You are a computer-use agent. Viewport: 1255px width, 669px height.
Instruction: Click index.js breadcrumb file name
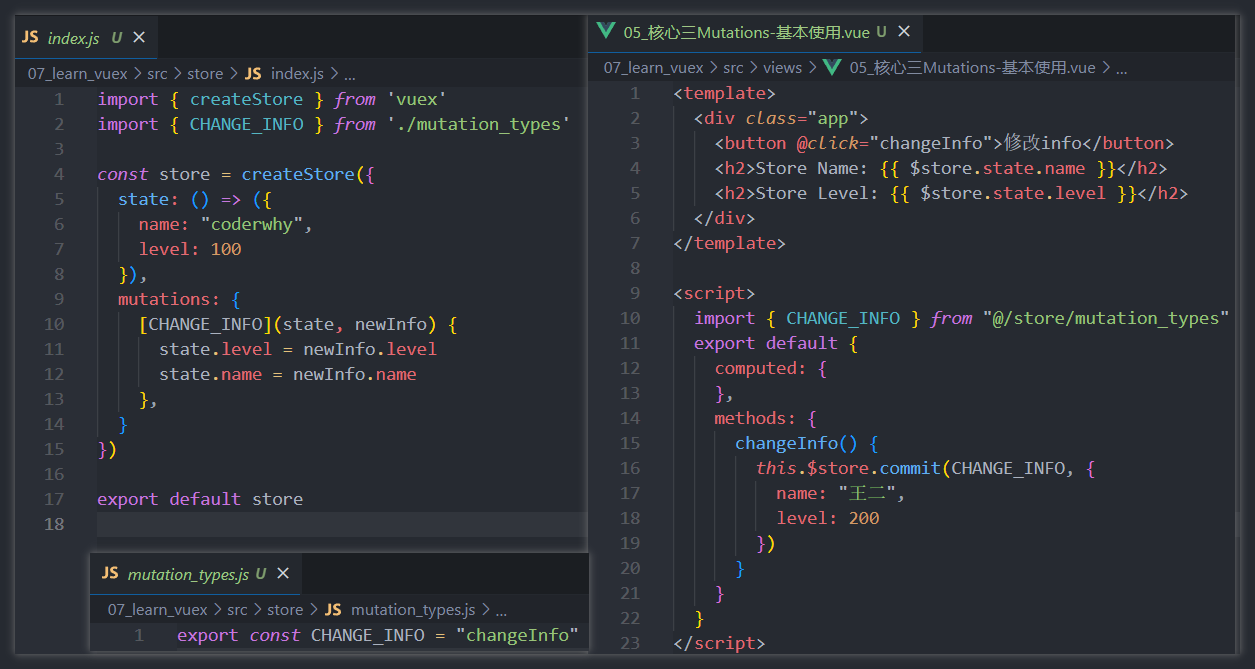pyautogui.click(x=298, y=74)
